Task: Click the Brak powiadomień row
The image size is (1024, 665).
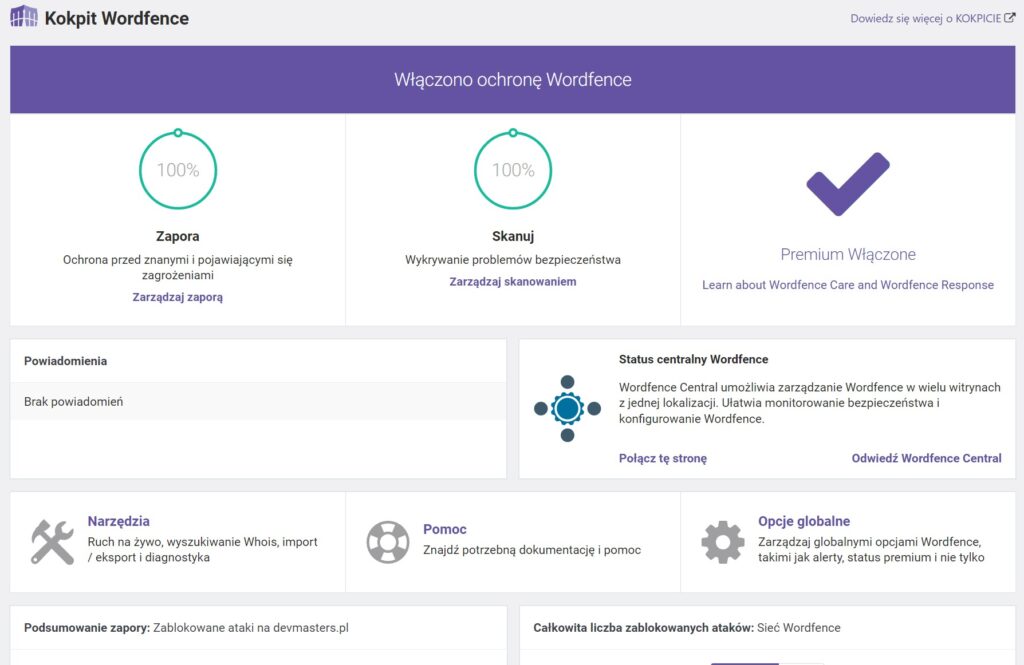Action: tap(258, 401)
